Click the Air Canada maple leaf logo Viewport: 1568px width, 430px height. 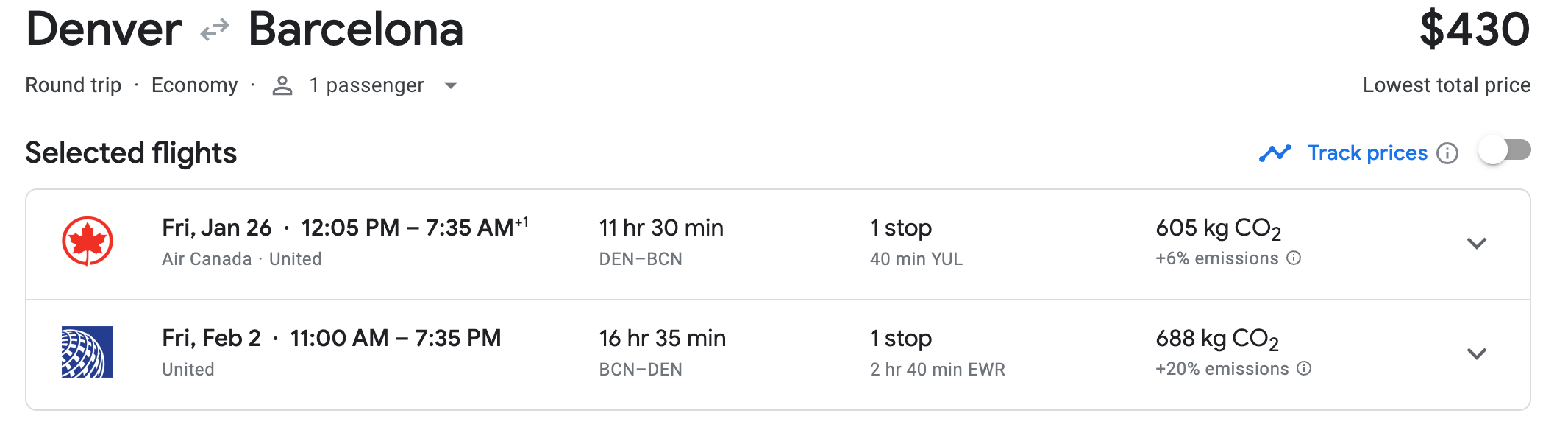click(x=87, y=242)
